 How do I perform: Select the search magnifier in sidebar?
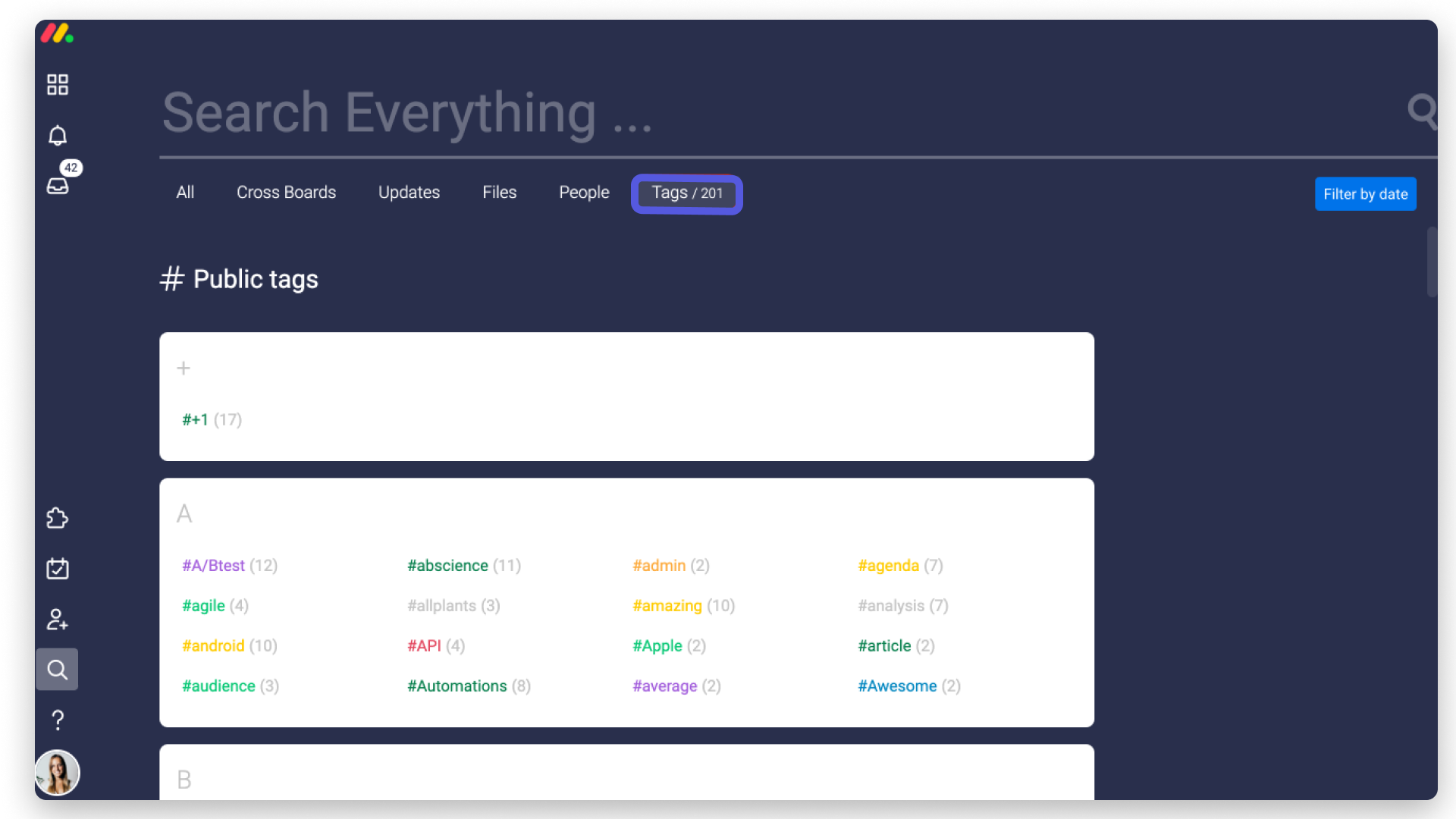(58, 670)
